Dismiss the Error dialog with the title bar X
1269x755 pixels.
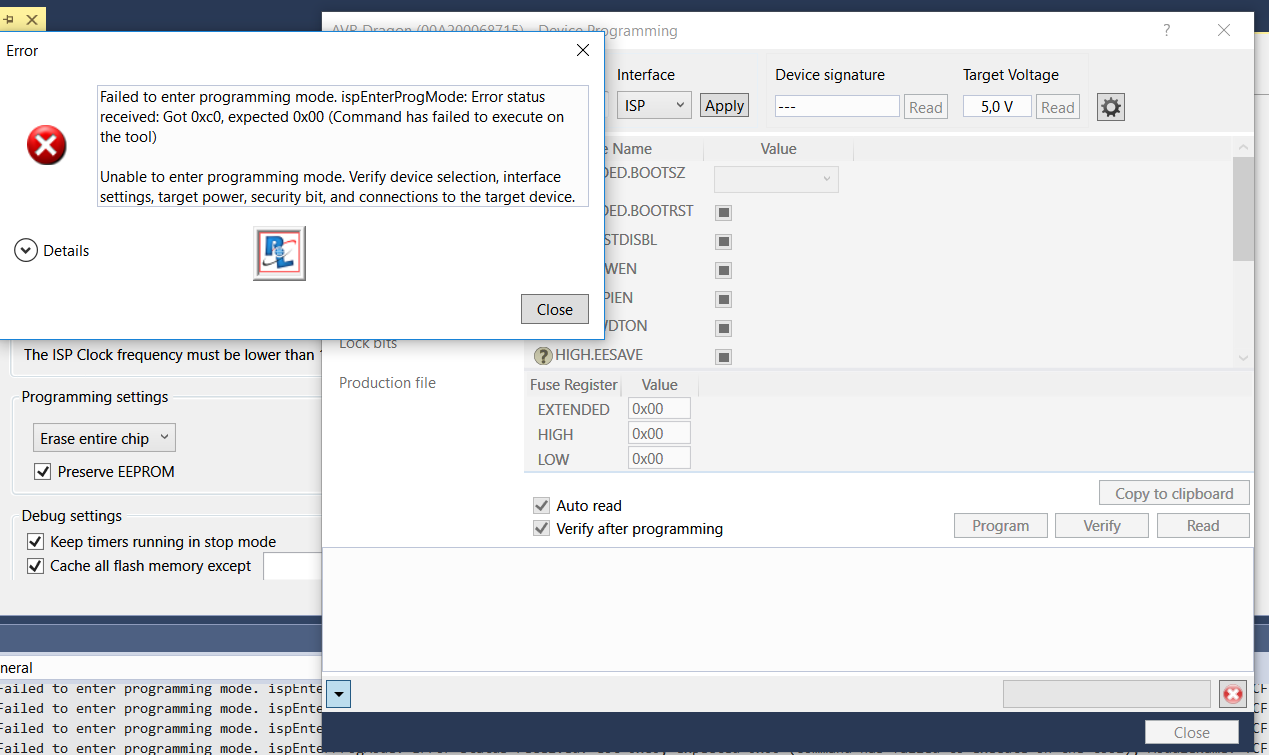pyautogui.click(x=583, y=50)
